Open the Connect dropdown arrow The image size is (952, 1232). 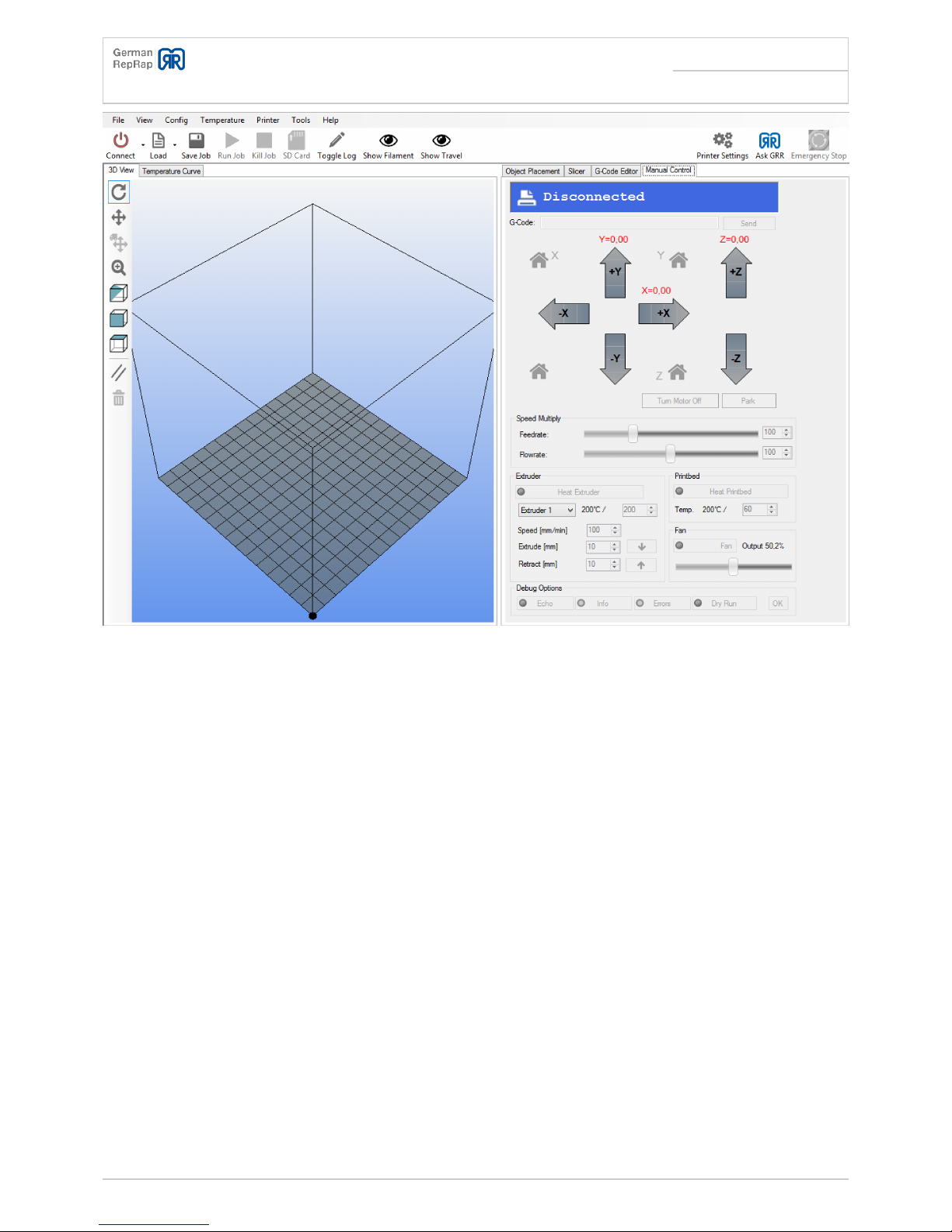click(143, 145)
